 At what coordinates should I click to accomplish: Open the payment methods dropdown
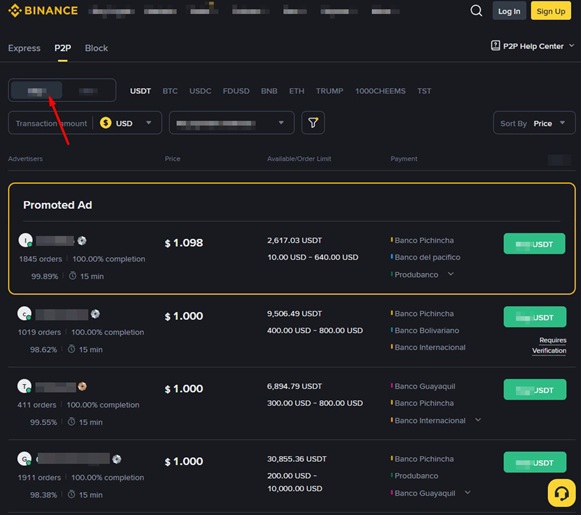pos(232,123)
